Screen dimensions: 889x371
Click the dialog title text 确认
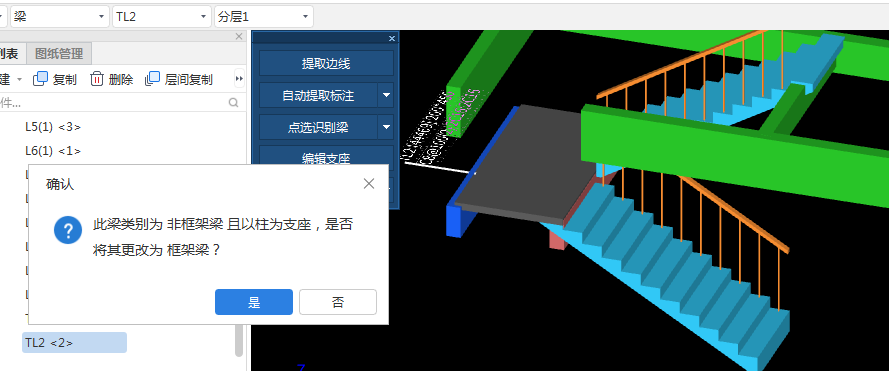60,184
